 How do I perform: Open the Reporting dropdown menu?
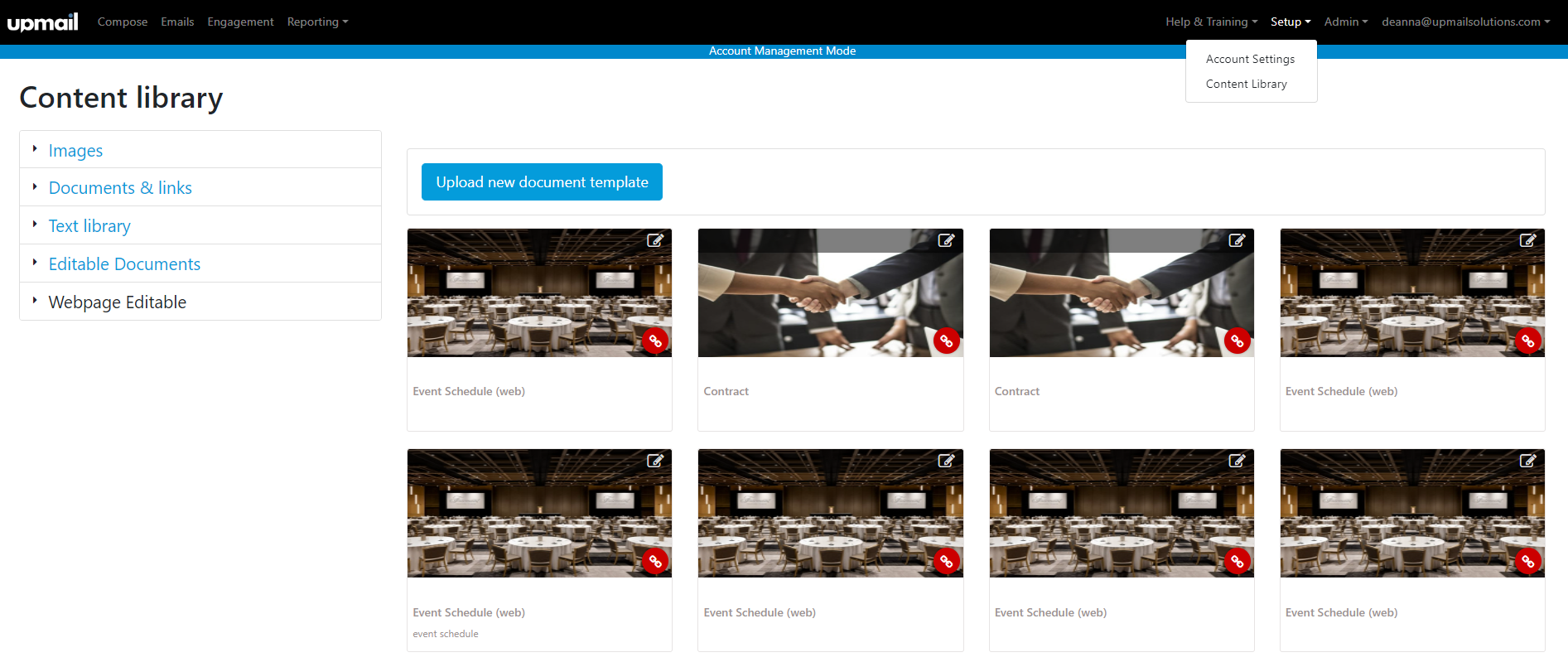click(x=317, y=22)
